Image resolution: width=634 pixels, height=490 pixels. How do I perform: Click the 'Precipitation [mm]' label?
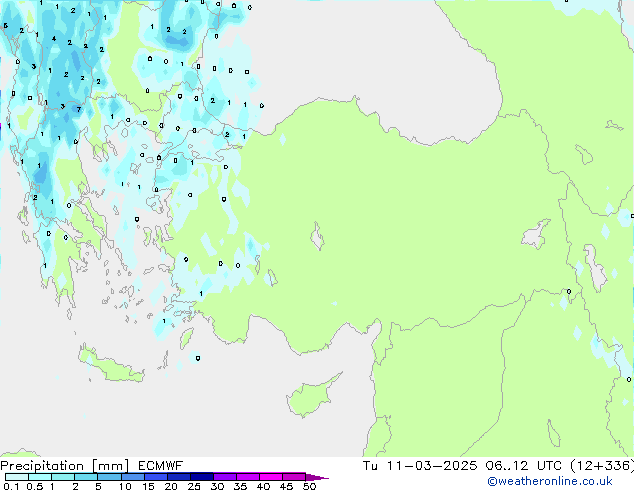point(65,466)
